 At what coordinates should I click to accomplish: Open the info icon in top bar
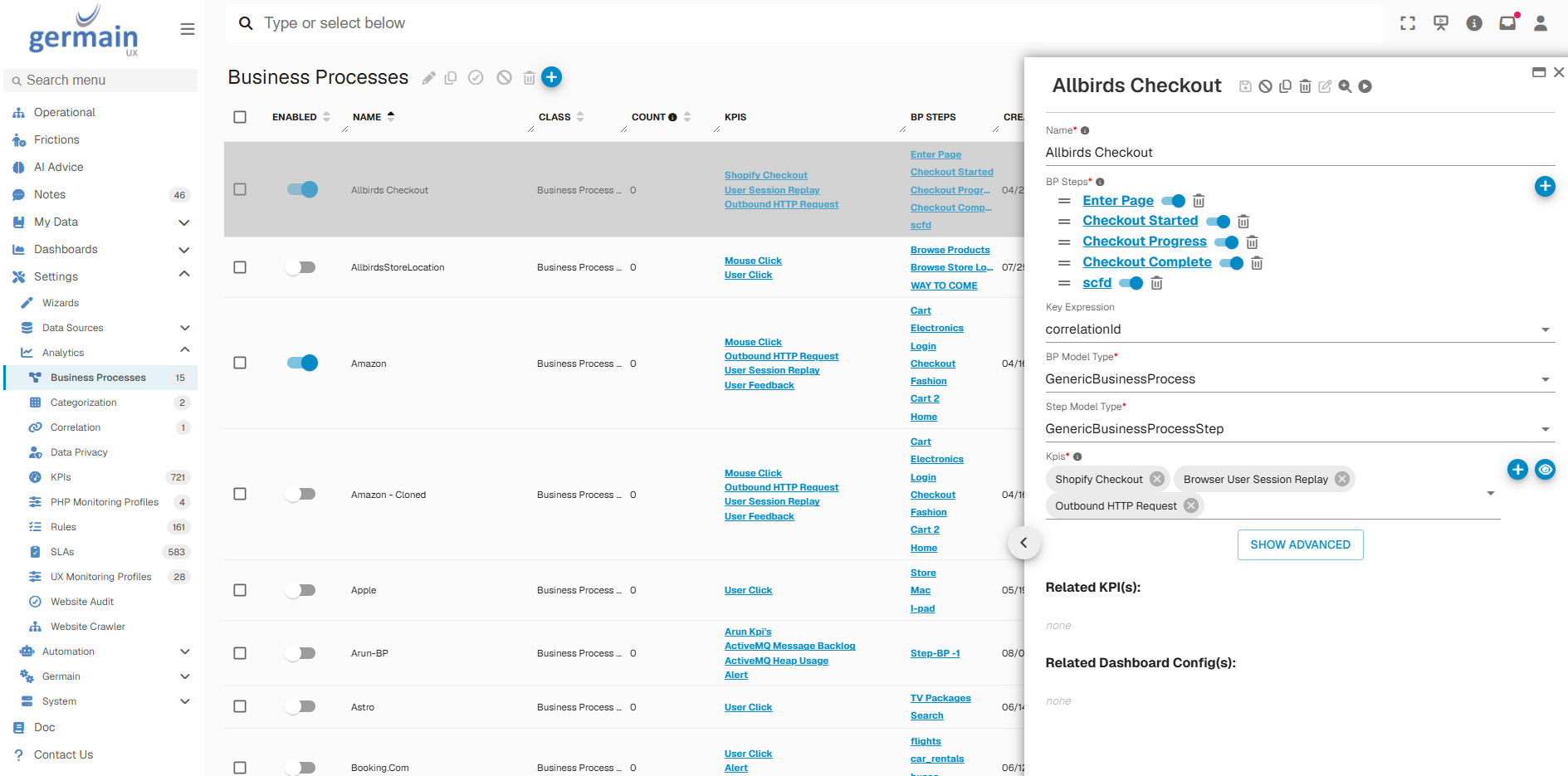tap(1474, 23)
